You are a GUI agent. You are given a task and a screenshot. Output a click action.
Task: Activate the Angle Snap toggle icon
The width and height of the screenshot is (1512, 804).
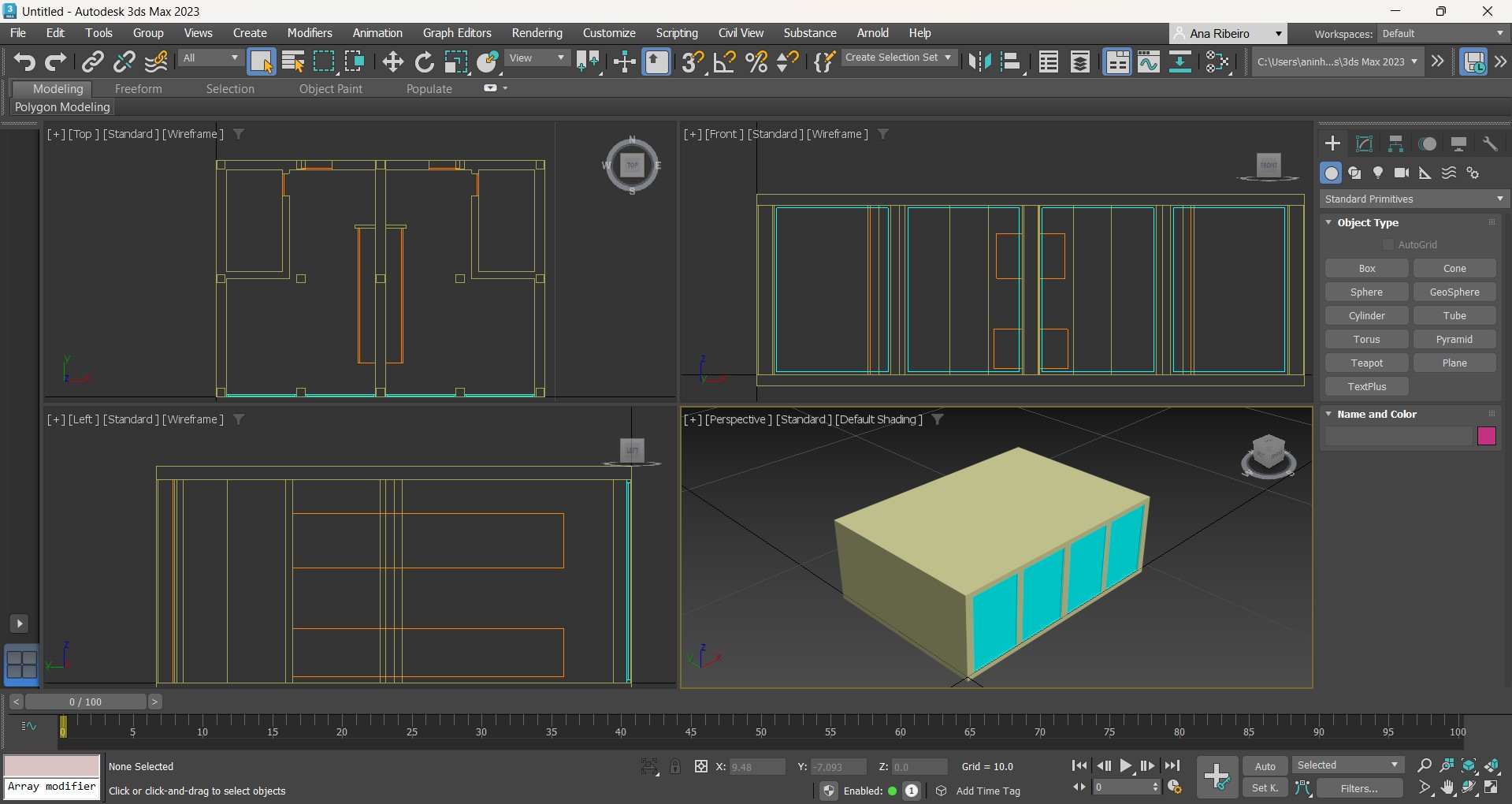(724, 61)
